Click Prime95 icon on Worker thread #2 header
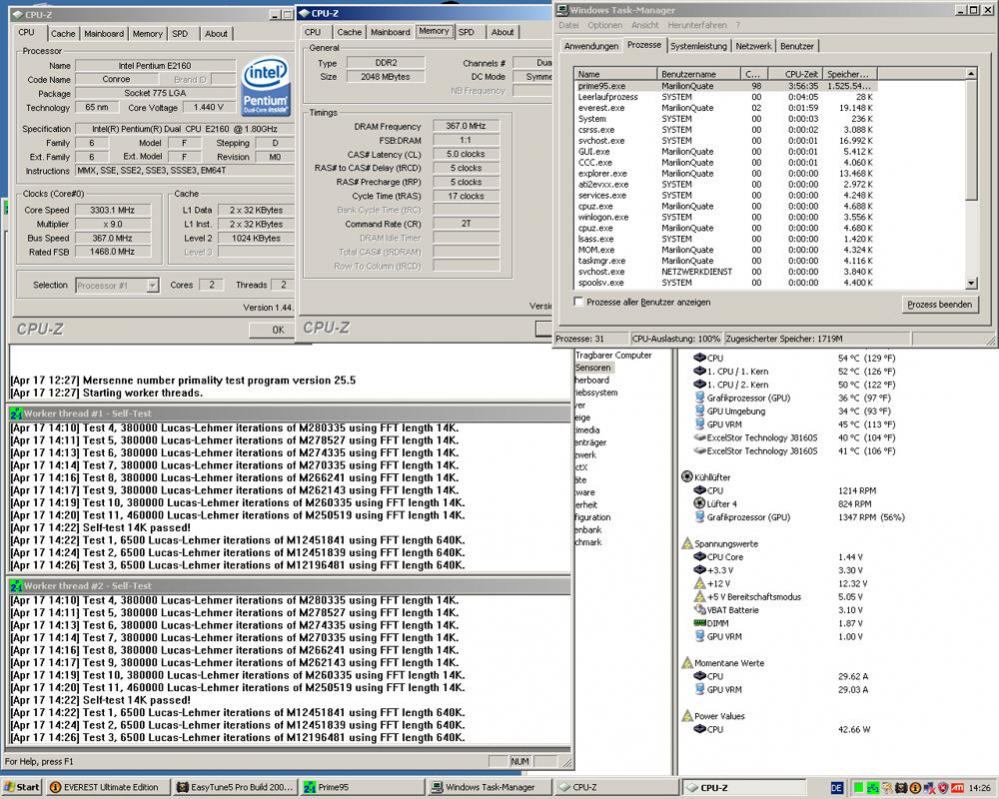 [x=16, y=586]
